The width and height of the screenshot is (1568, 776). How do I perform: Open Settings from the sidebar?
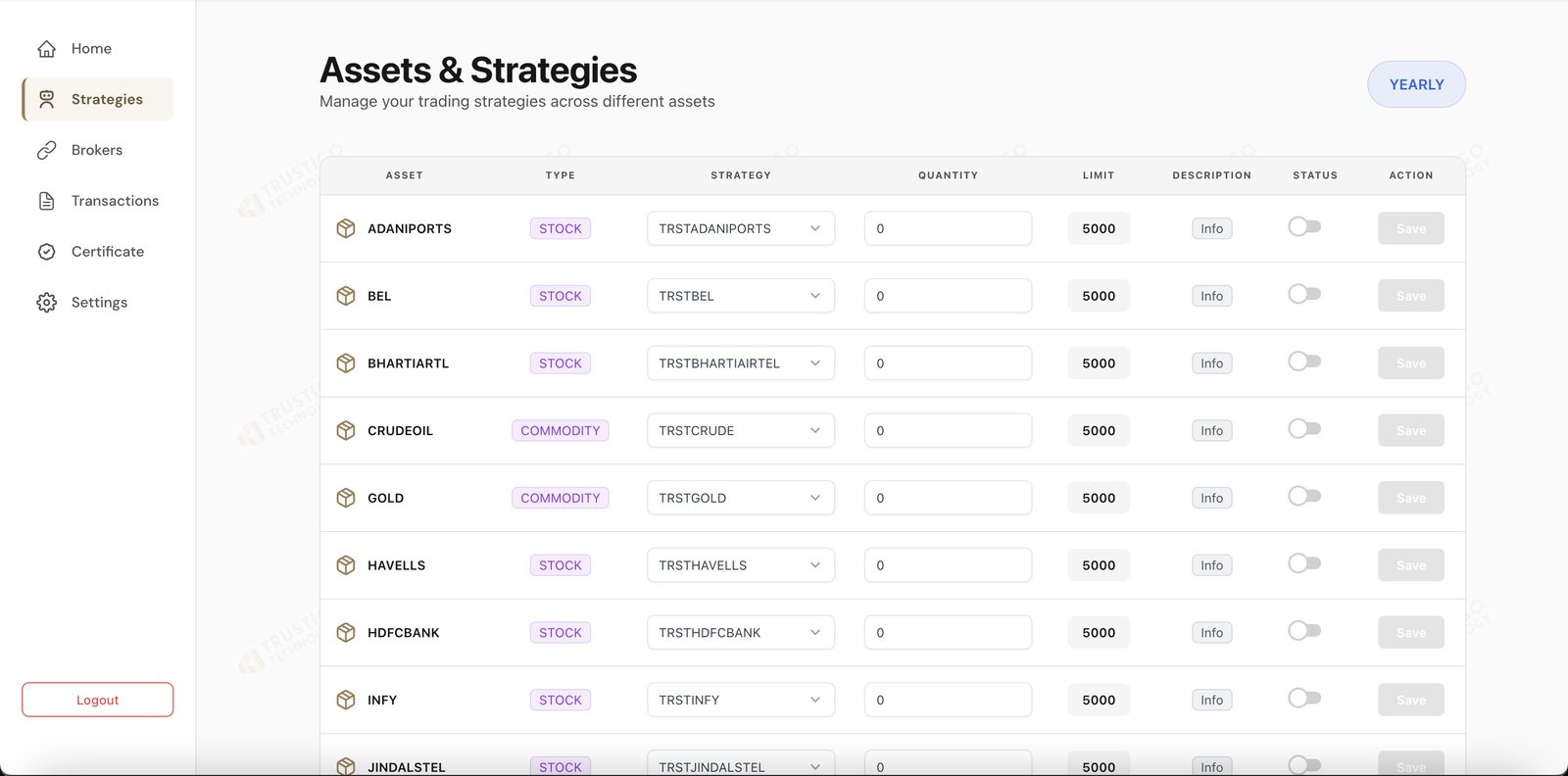[x=97, y=303]
